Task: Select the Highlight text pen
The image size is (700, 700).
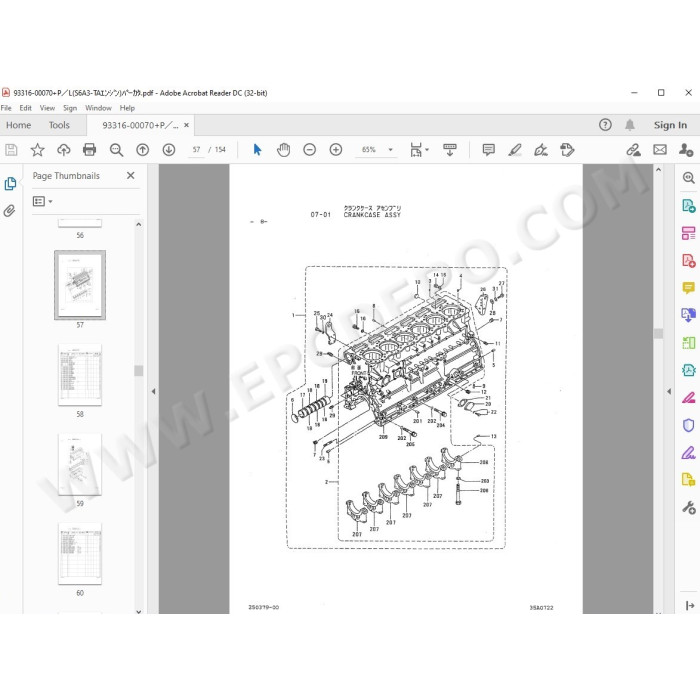Action: (x=515, y=150)
